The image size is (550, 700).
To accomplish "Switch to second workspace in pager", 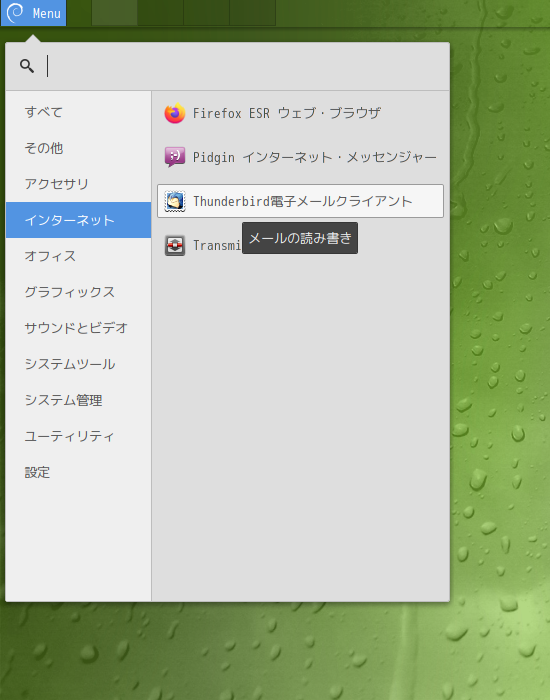I will [x=160, y=12].
